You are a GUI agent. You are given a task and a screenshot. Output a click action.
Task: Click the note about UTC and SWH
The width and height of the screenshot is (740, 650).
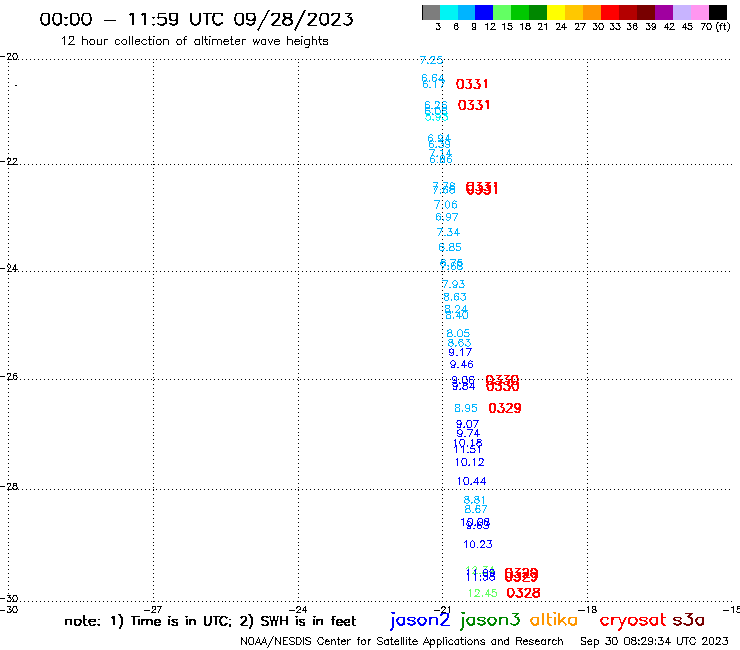click(x=210, y=621)
